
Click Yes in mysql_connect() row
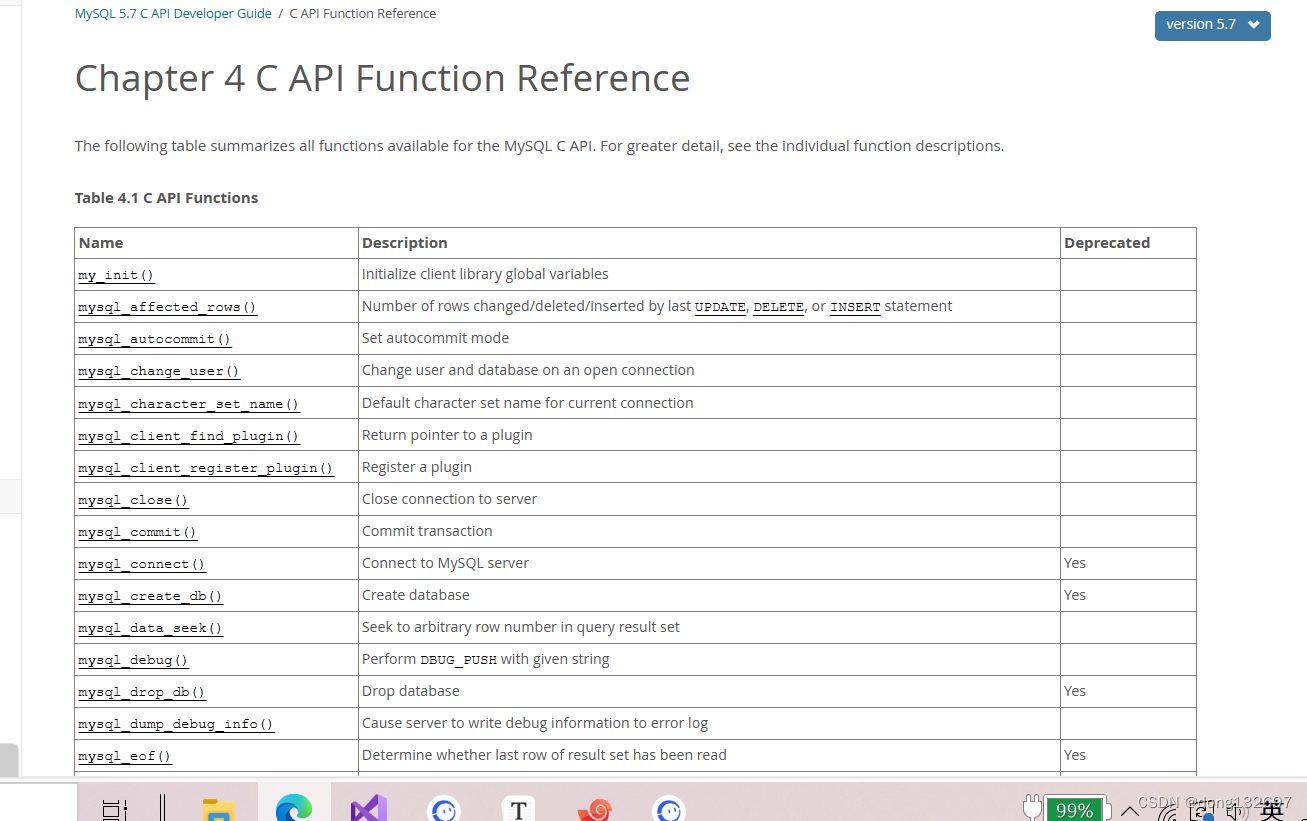point(1075,563)
